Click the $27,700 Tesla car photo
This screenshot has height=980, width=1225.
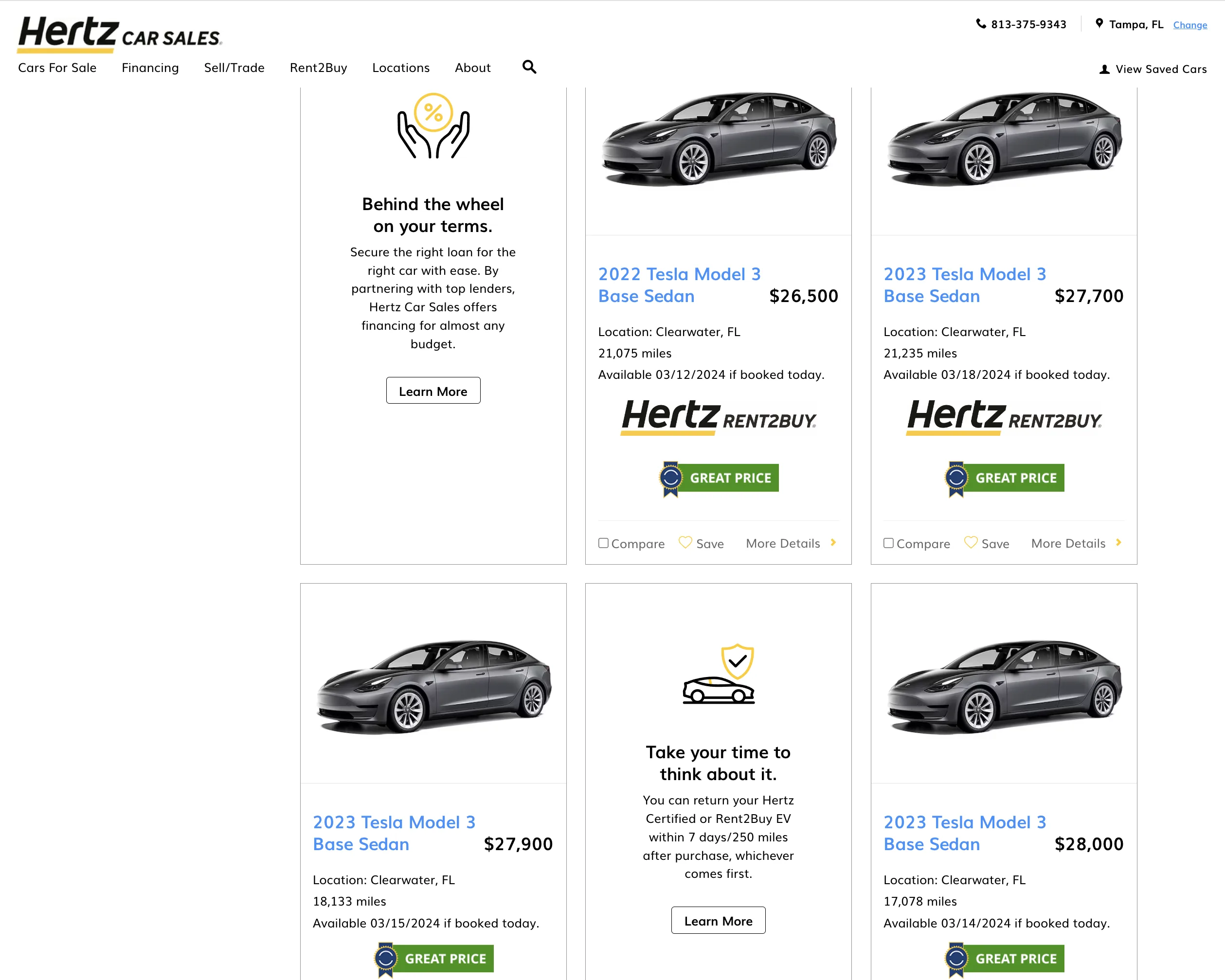1004,139
